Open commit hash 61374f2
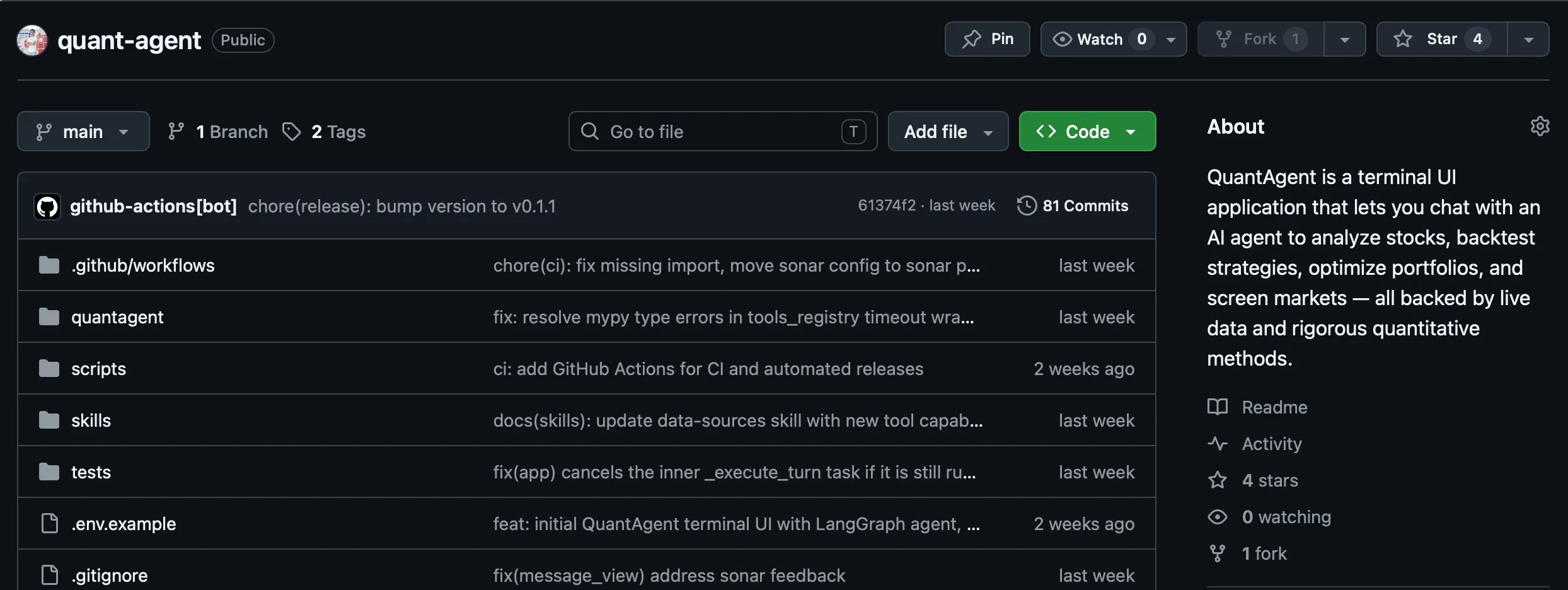 pos(887,205)
